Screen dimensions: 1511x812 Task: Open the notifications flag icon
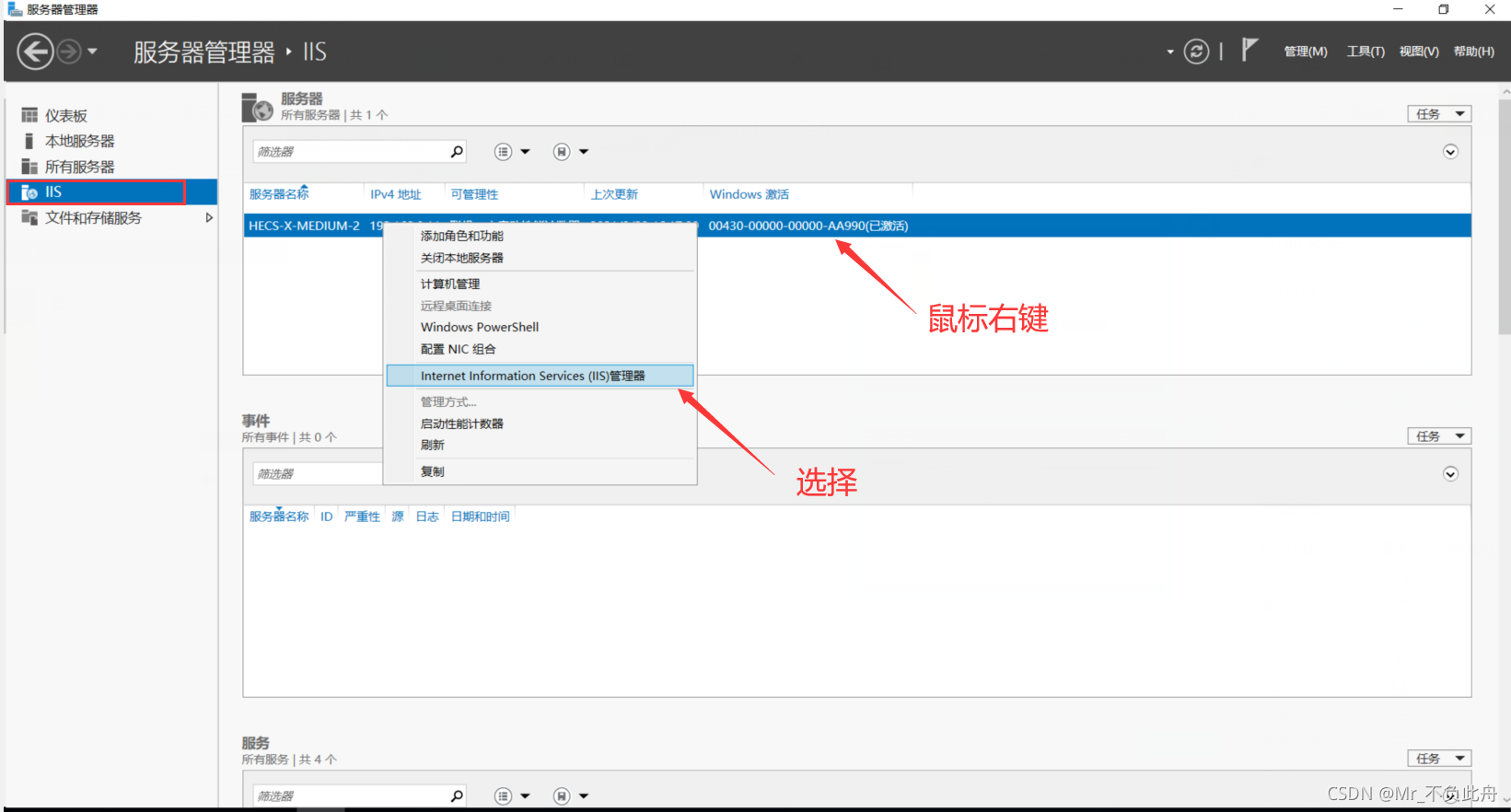[x=1249, y=50]
